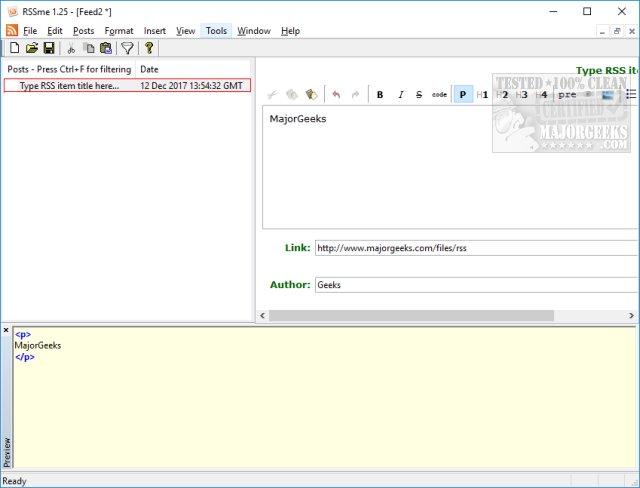Click the help question mark icon
Screen dimensions: 640x488
pos(150,48)
